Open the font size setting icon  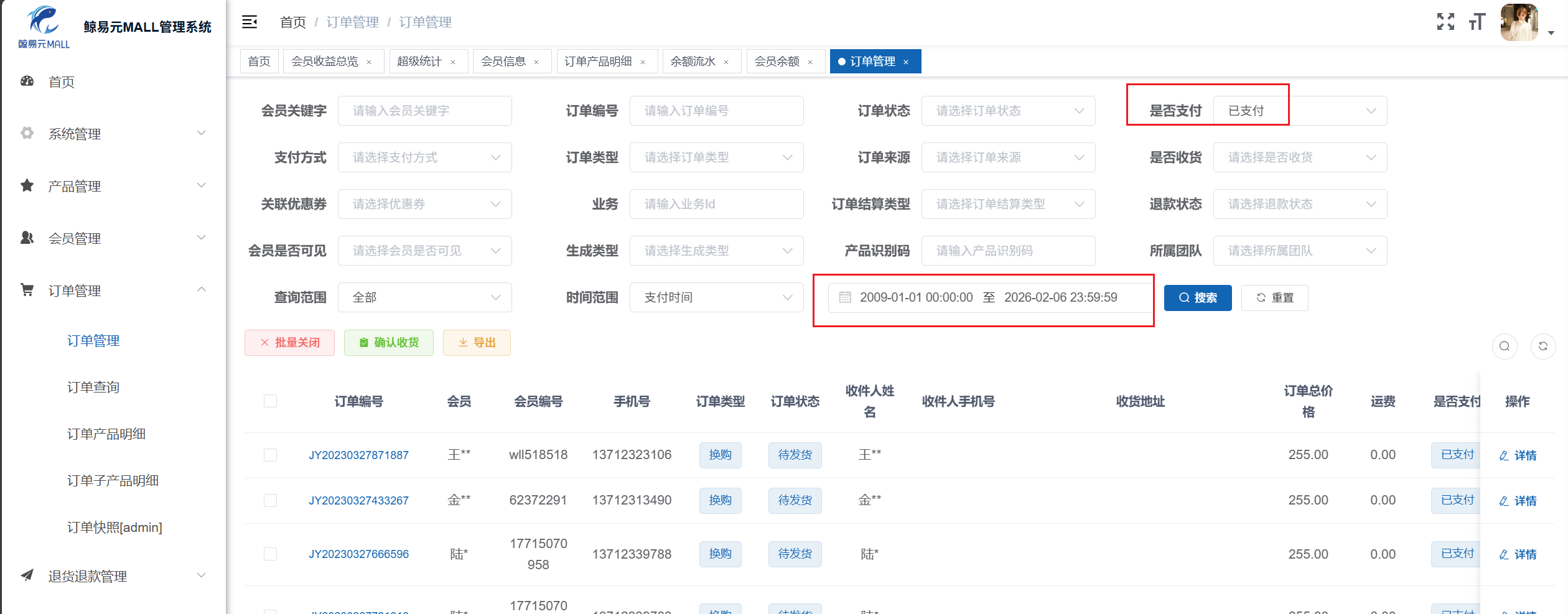click(x=1477, y=22)
